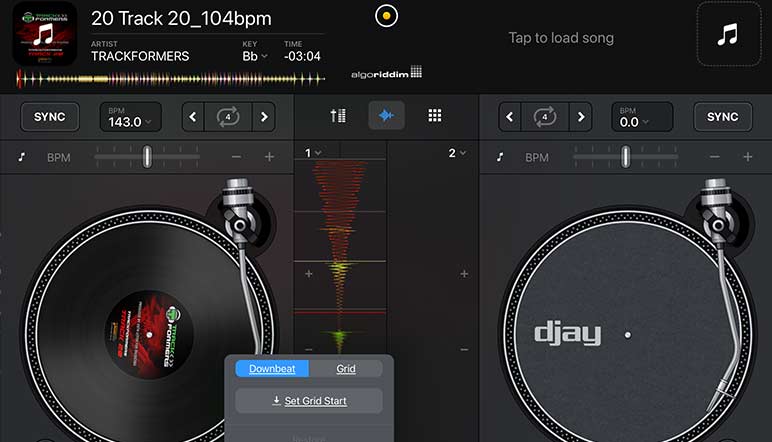Viewport: 772px width, 442px height.
Task: Click the yellow record button at top center
Action: point(386,16)
